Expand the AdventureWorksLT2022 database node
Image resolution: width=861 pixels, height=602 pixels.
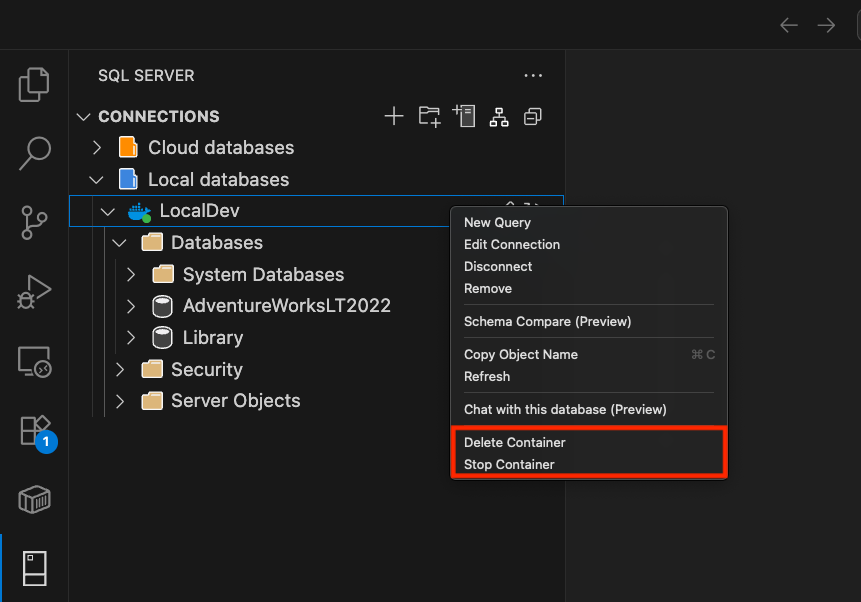pyautogui.click(x=131, y=306)
